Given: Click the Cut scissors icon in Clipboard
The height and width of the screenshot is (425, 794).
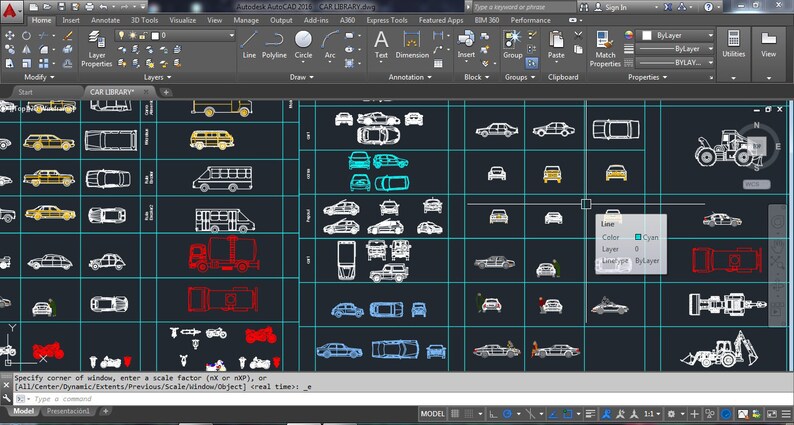Looking at the screenshot, I should click(578, 35).
